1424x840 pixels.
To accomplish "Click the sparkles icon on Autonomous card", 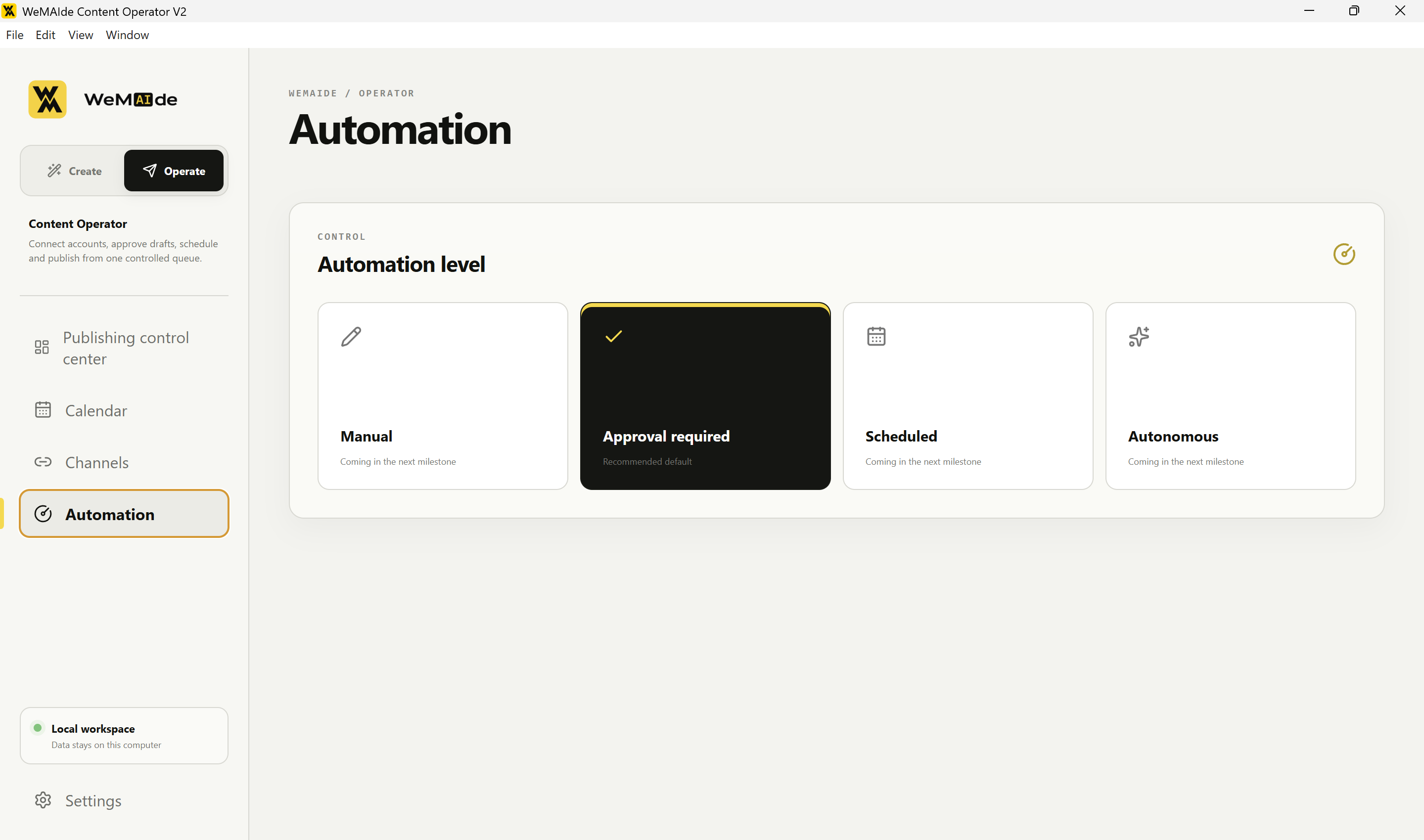I will click(x=1139, y=336).
